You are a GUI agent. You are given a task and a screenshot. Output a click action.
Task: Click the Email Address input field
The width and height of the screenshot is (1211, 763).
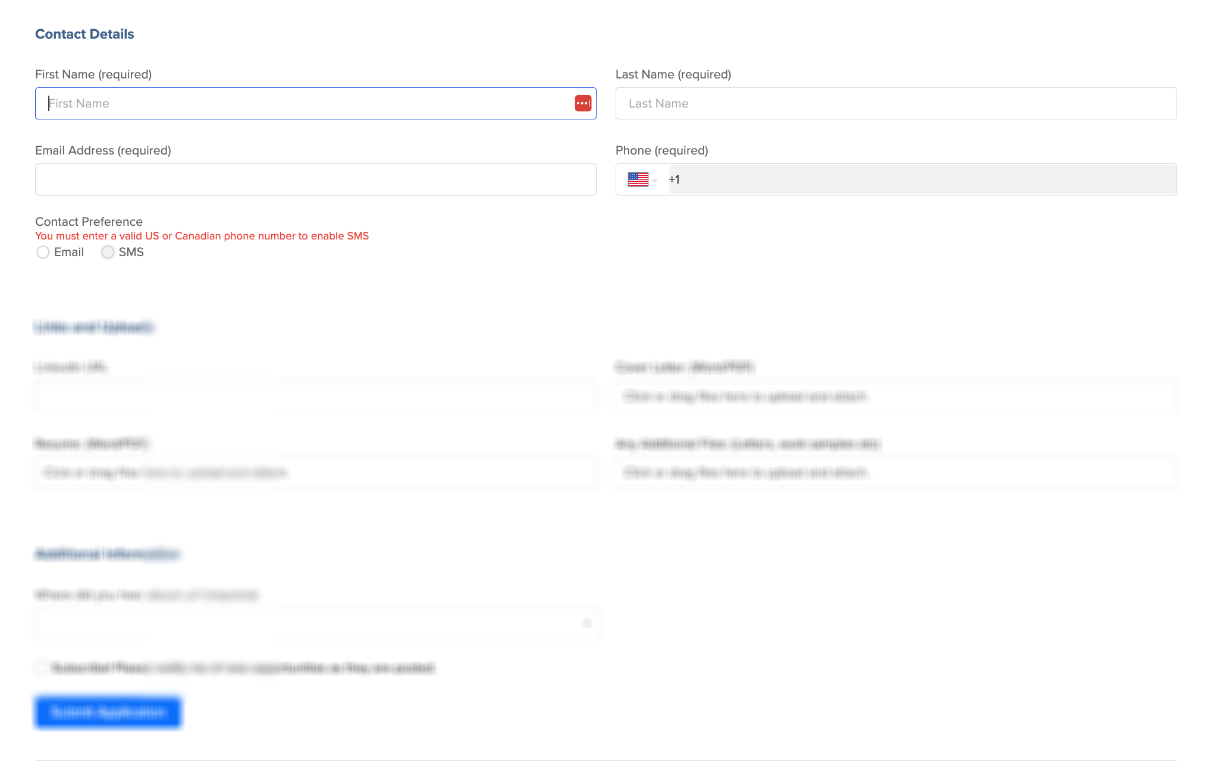click(315, 180)
